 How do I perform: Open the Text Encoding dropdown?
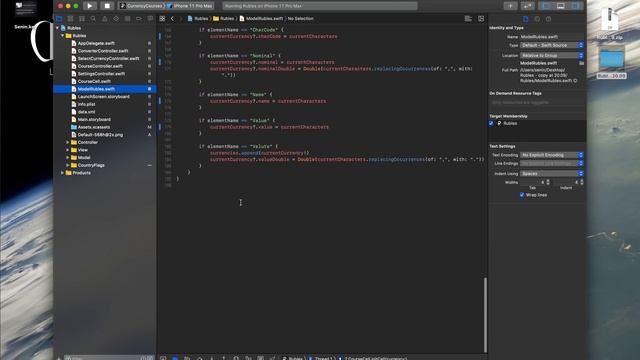(551, 155)
